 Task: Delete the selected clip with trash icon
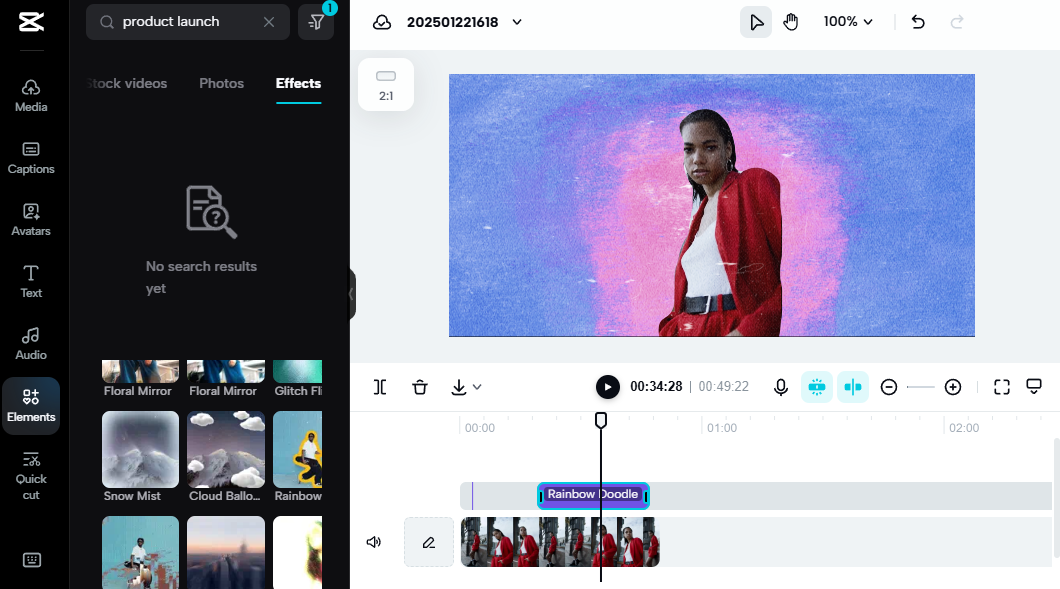420,387
